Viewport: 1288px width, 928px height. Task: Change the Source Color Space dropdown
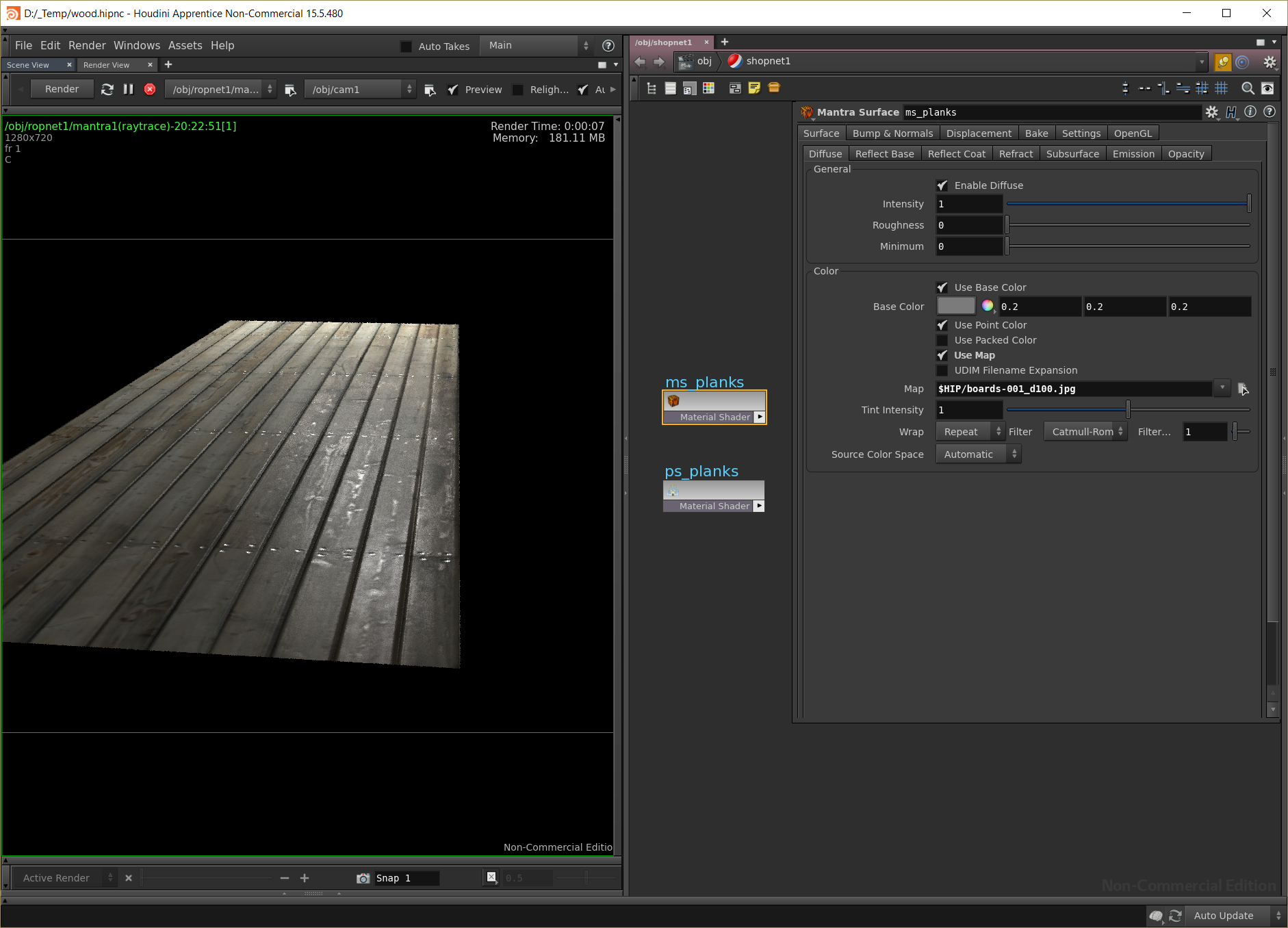979,454
